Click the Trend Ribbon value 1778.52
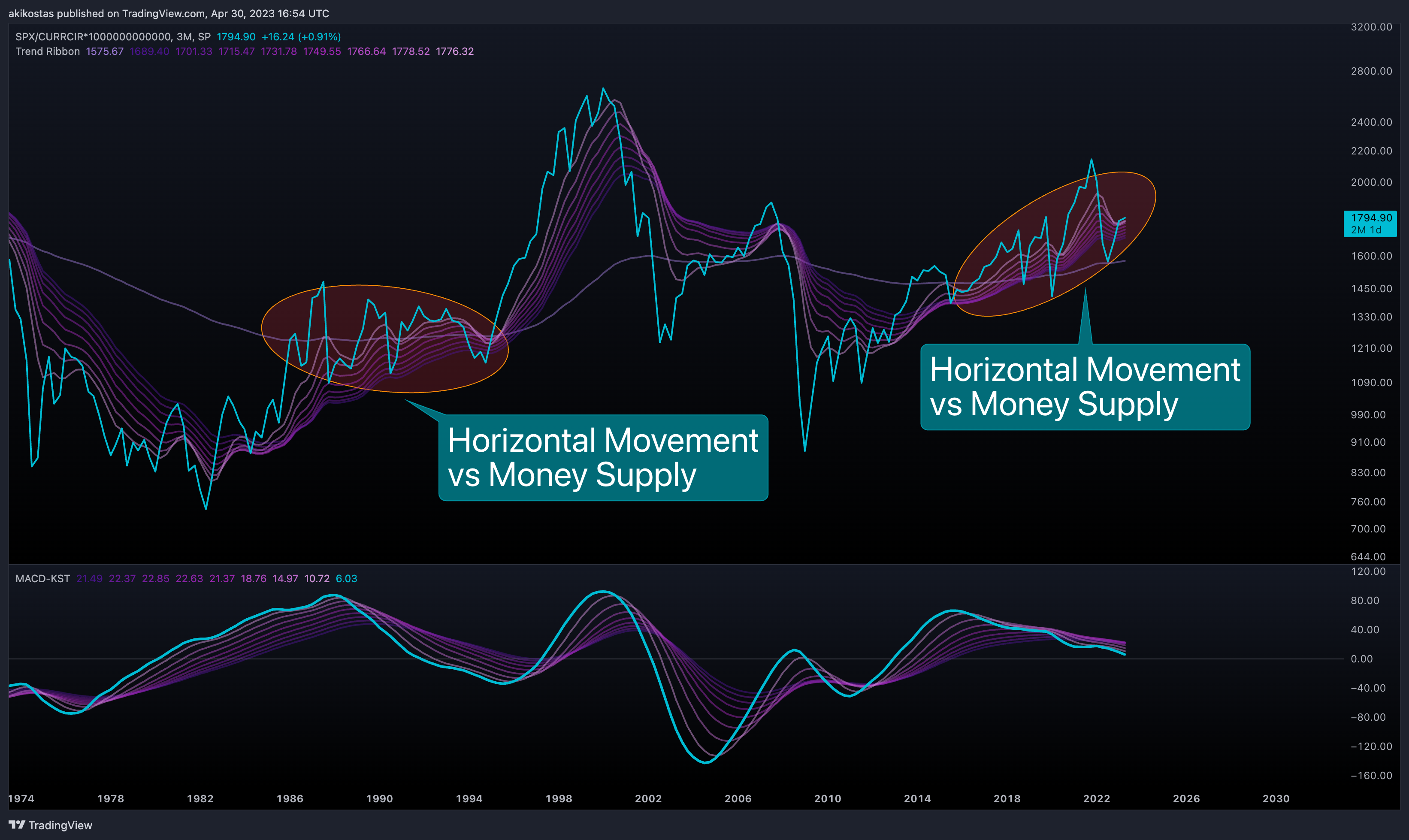1409x840 pixels. tap(411, 51)
